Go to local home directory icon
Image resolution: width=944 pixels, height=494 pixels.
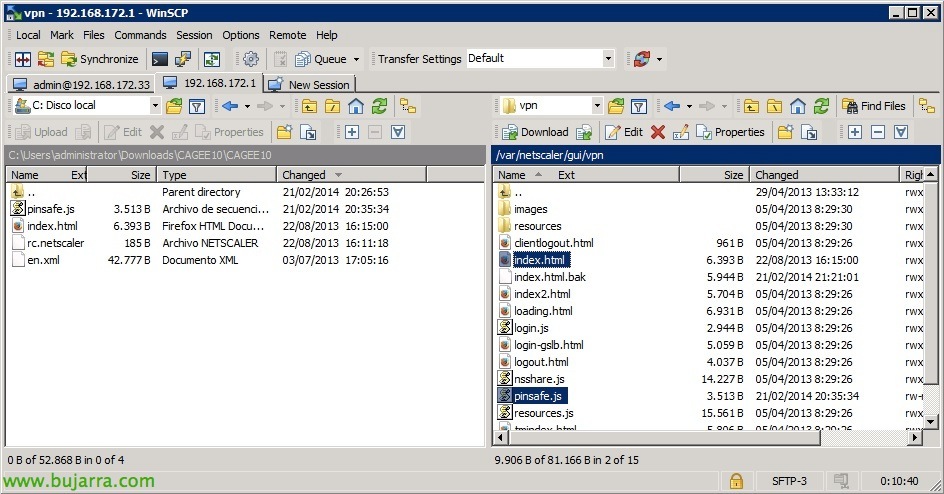point(356,107)
